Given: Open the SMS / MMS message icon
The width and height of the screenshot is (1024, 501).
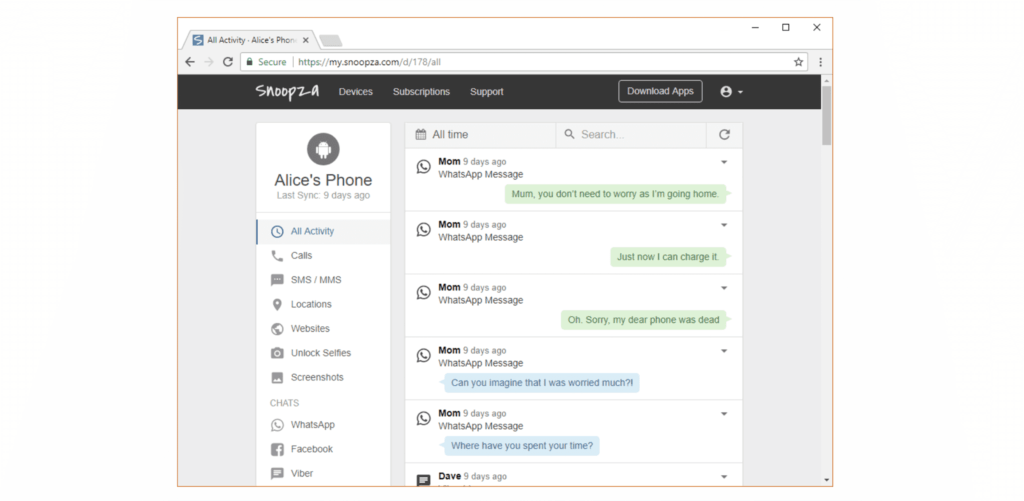Looking at the screenshot, I should tap(278, 280).
